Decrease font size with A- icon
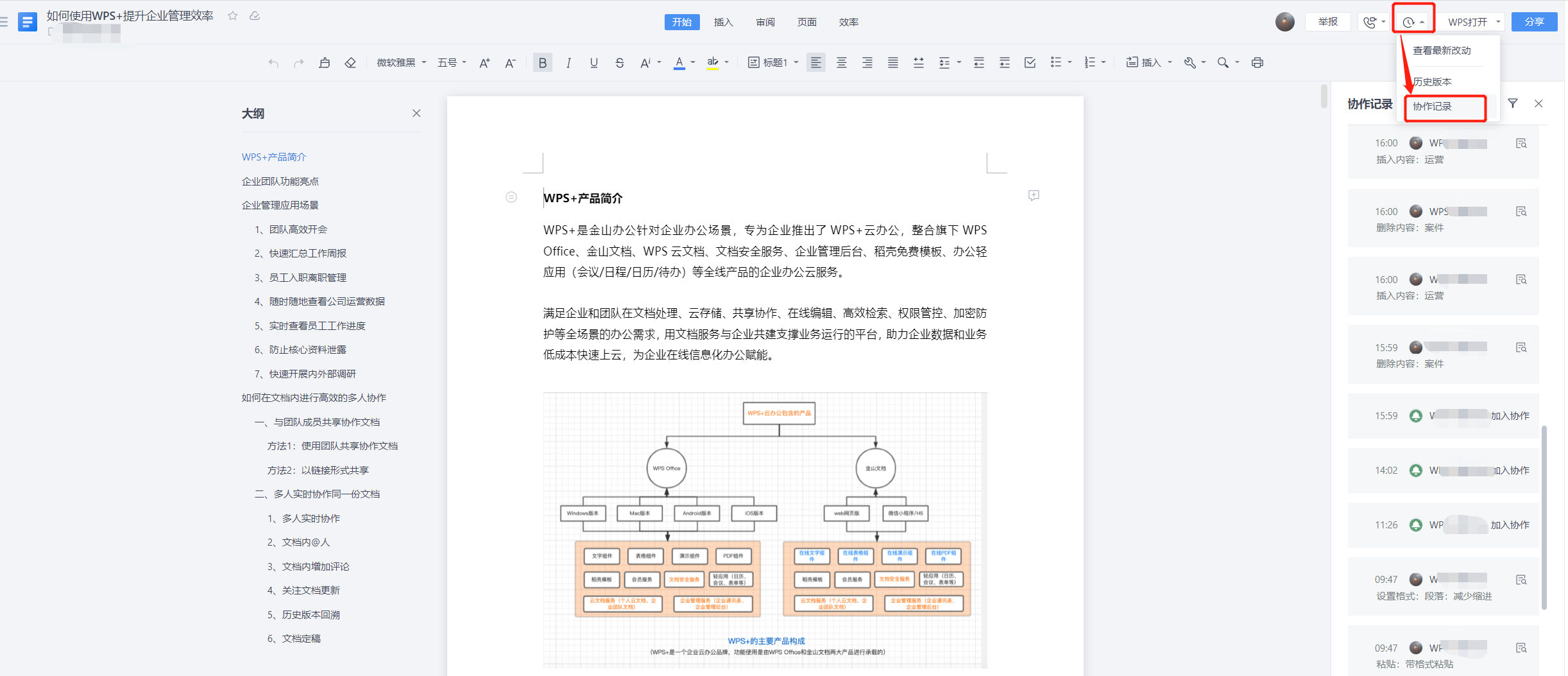 tap(510, 62)
